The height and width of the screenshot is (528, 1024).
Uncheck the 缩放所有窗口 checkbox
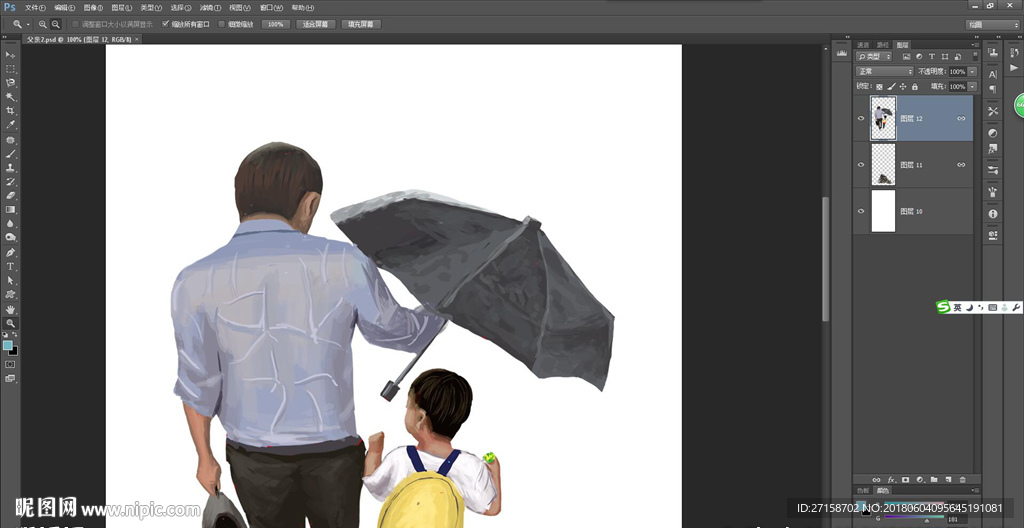click(166, 24)
